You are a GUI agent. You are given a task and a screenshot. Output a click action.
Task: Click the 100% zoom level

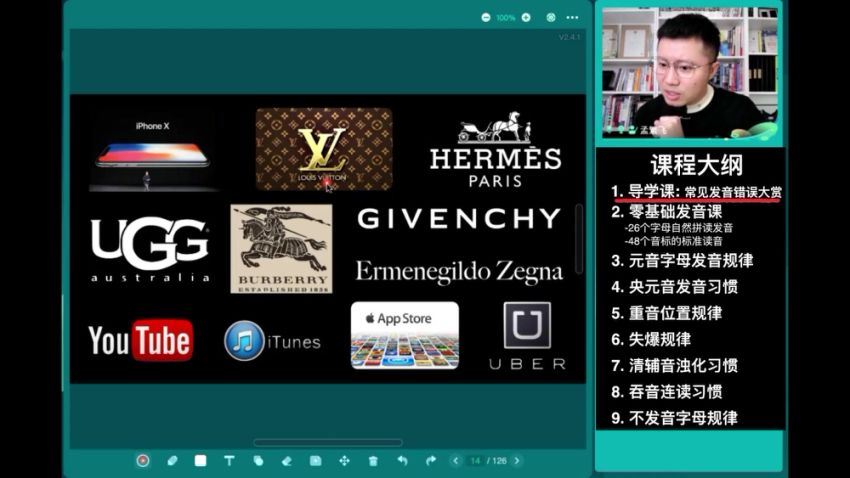[x=506, y=18]
